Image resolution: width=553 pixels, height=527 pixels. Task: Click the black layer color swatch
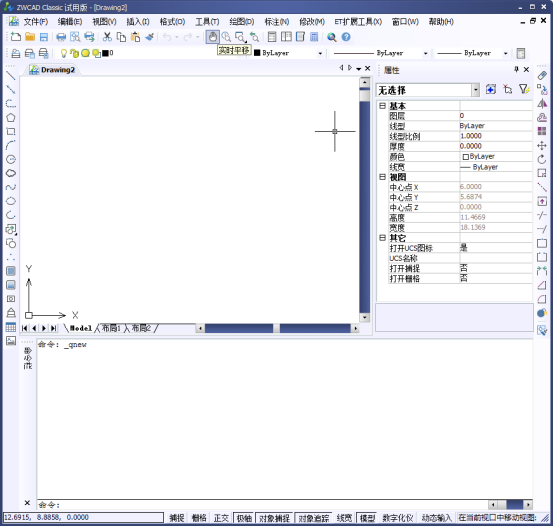tap(105, 53)
